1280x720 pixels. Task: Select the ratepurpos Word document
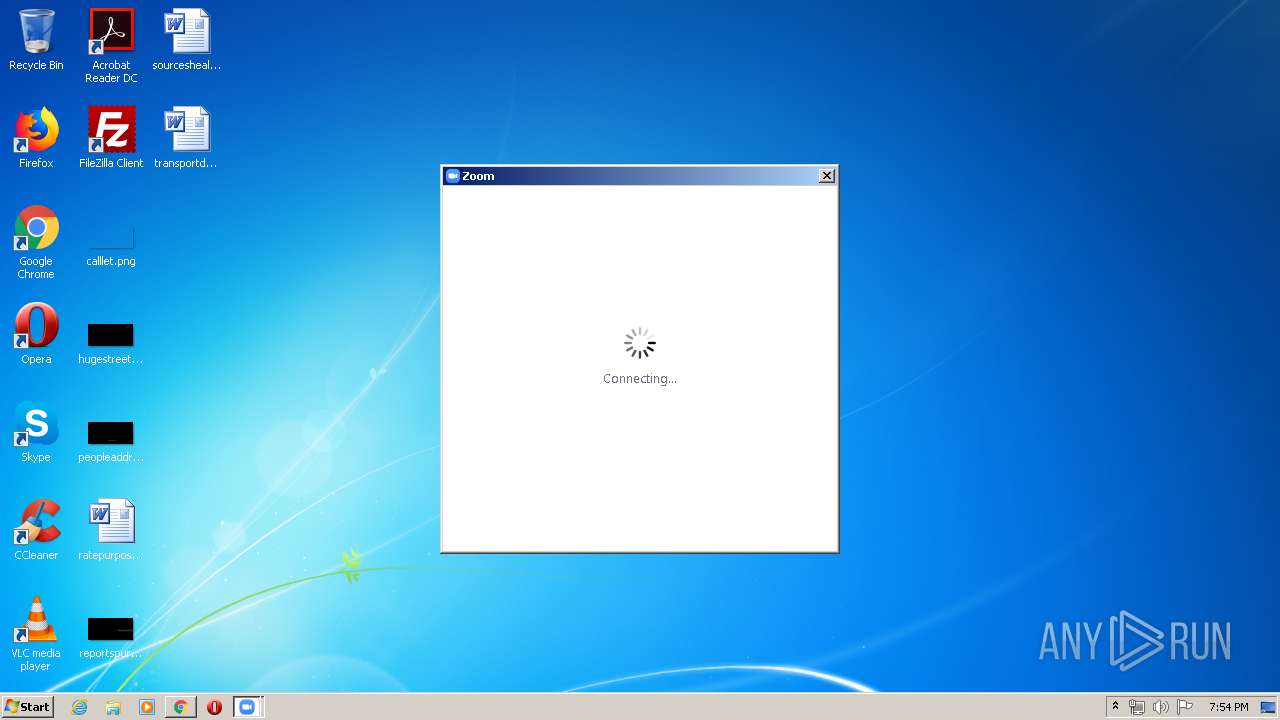(x=111, y=530)
